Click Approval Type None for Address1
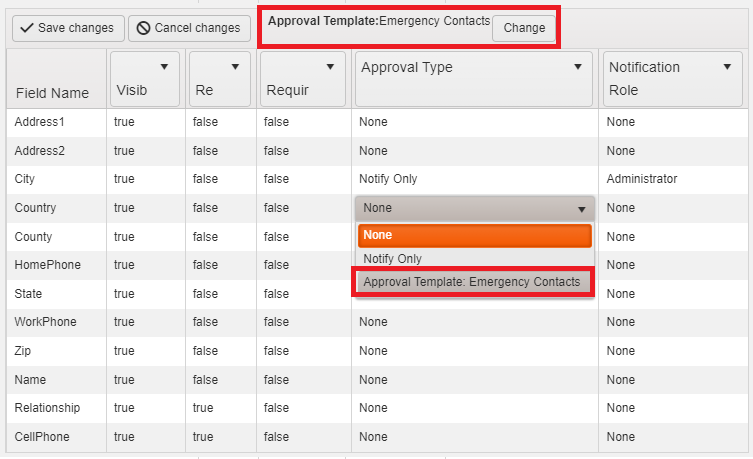 [x=373, y=122]
